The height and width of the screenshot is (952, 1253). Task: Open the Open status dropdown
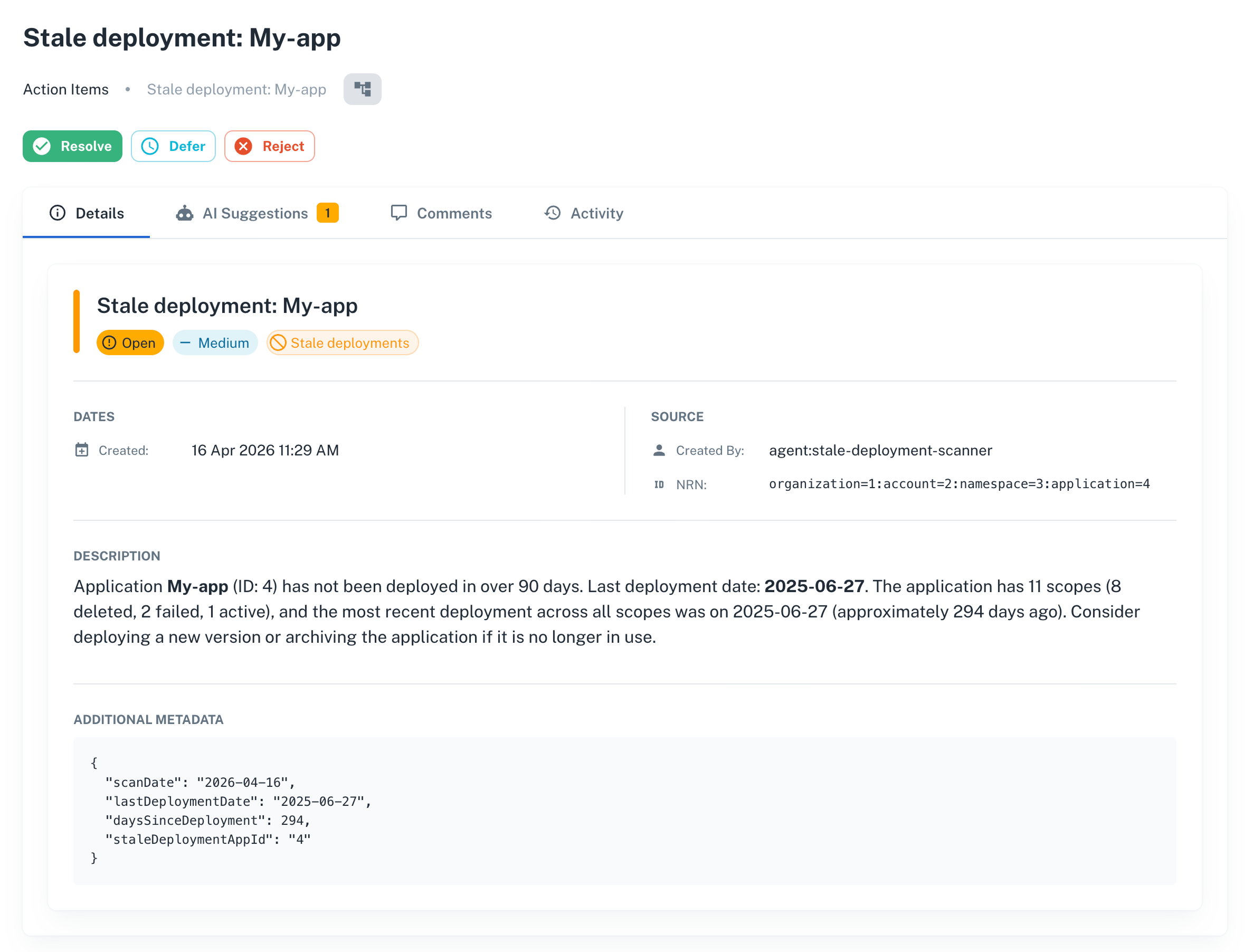(130, 342)
